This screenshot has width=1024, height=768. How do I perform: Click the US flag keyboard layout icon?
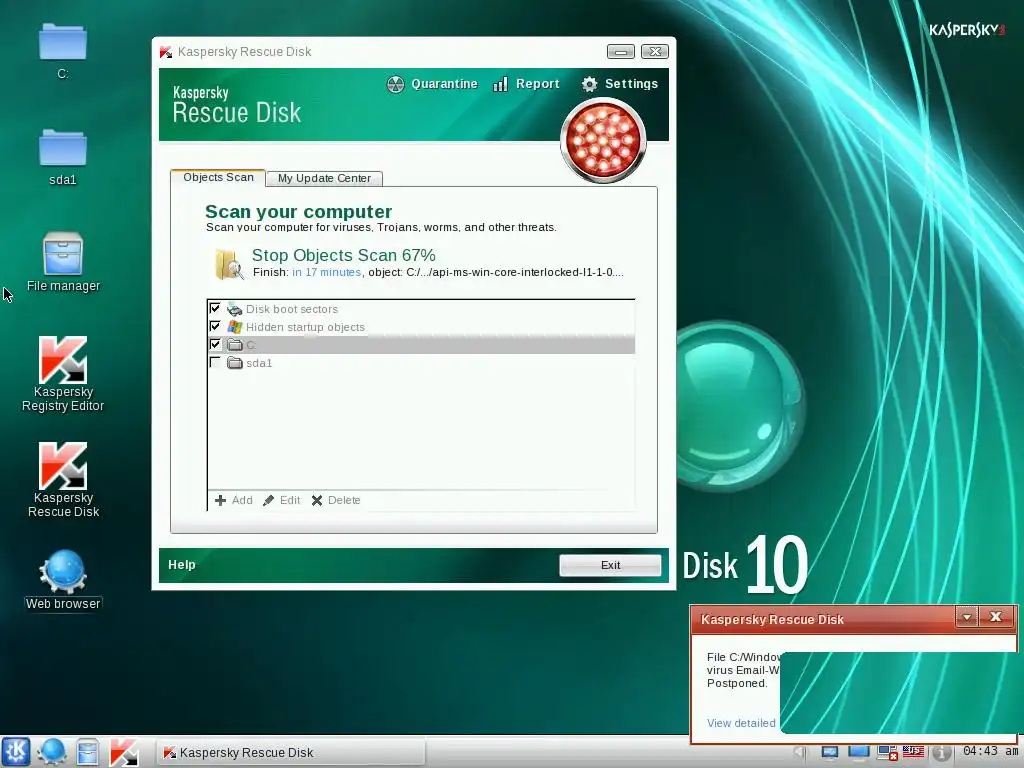click(914, 752)
